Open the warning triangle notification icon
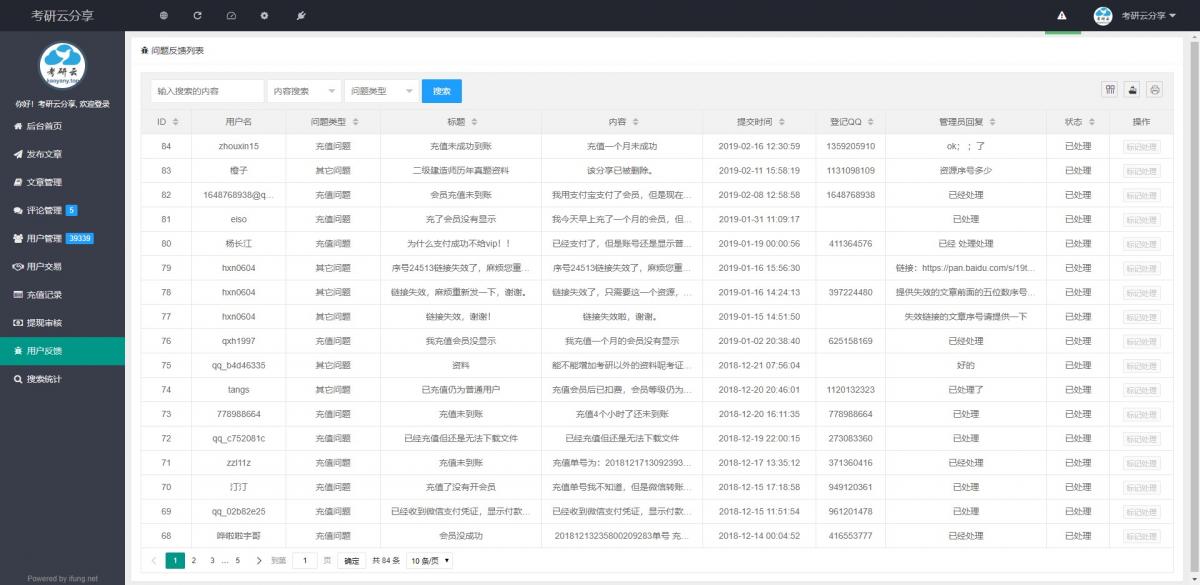Viewport: 1200px width, 585px height. coord(1062,16)
